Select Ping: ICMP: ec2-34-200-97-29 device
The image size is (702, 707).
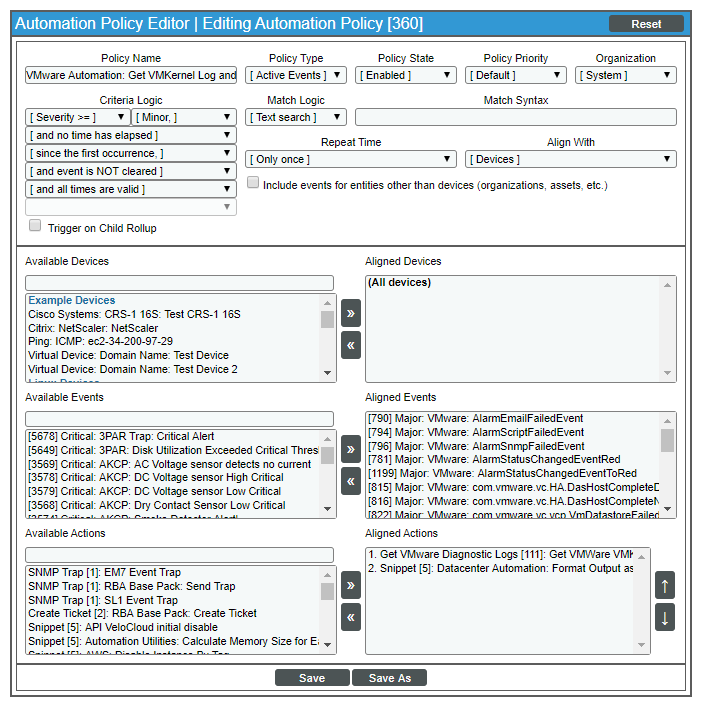[100, 341]
